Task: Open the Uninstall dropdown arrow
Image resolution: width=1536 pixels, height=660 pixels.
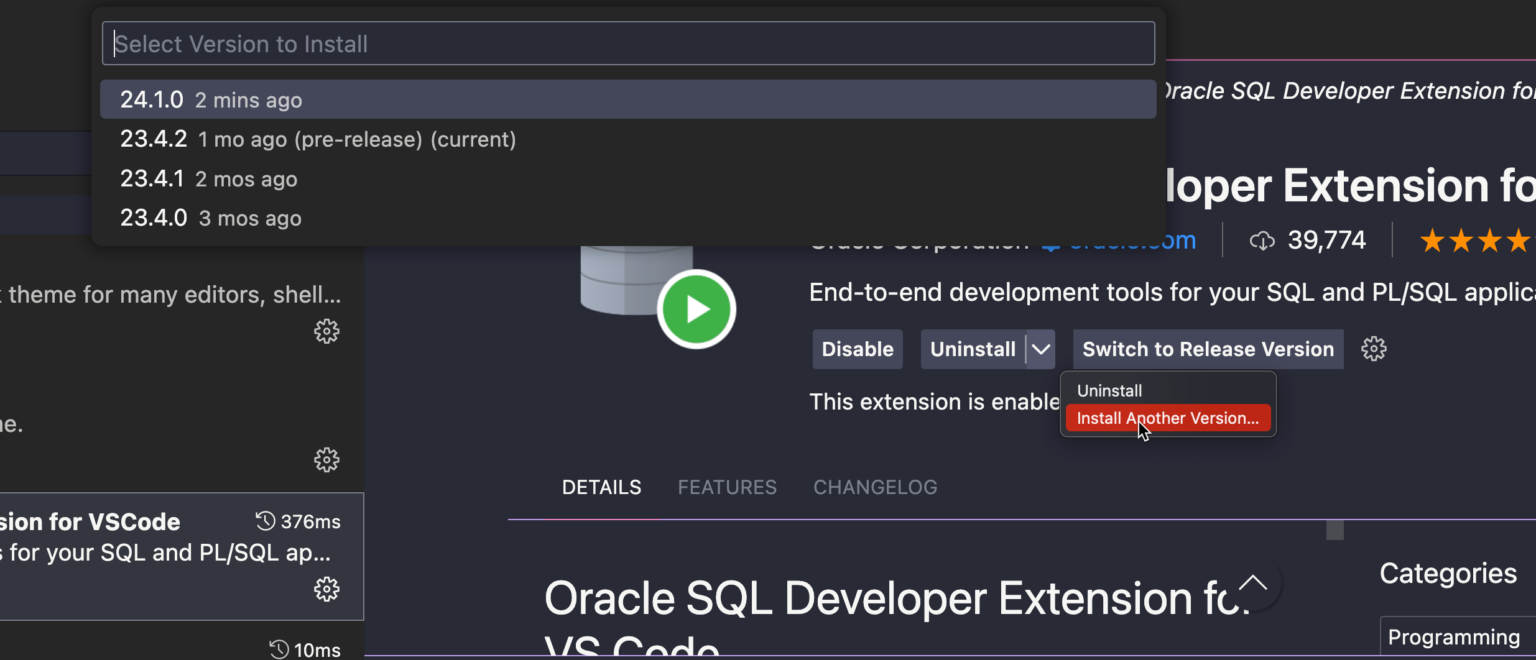Action: (1041, 349)
